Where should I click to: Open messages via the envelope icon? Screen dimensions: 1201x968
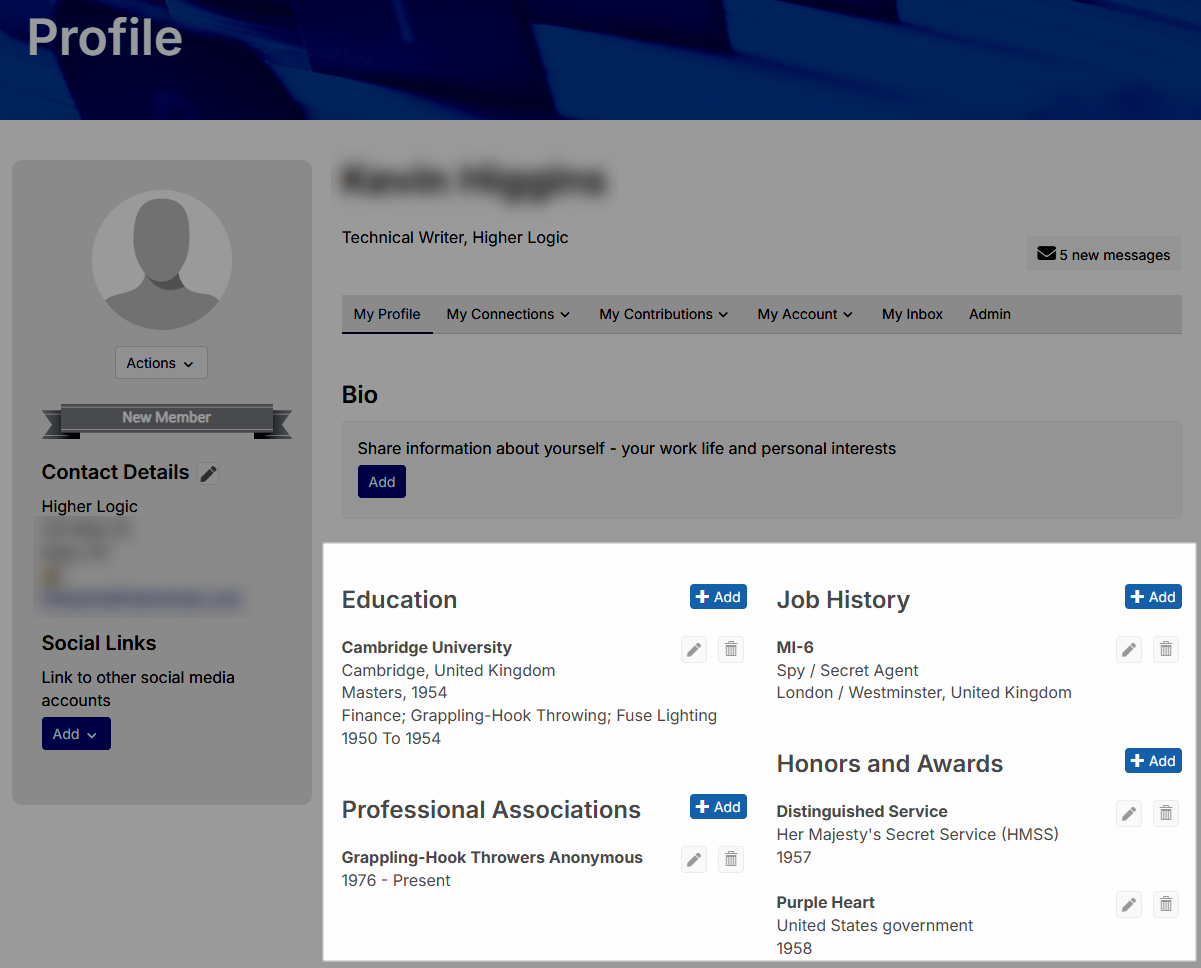1045,253
